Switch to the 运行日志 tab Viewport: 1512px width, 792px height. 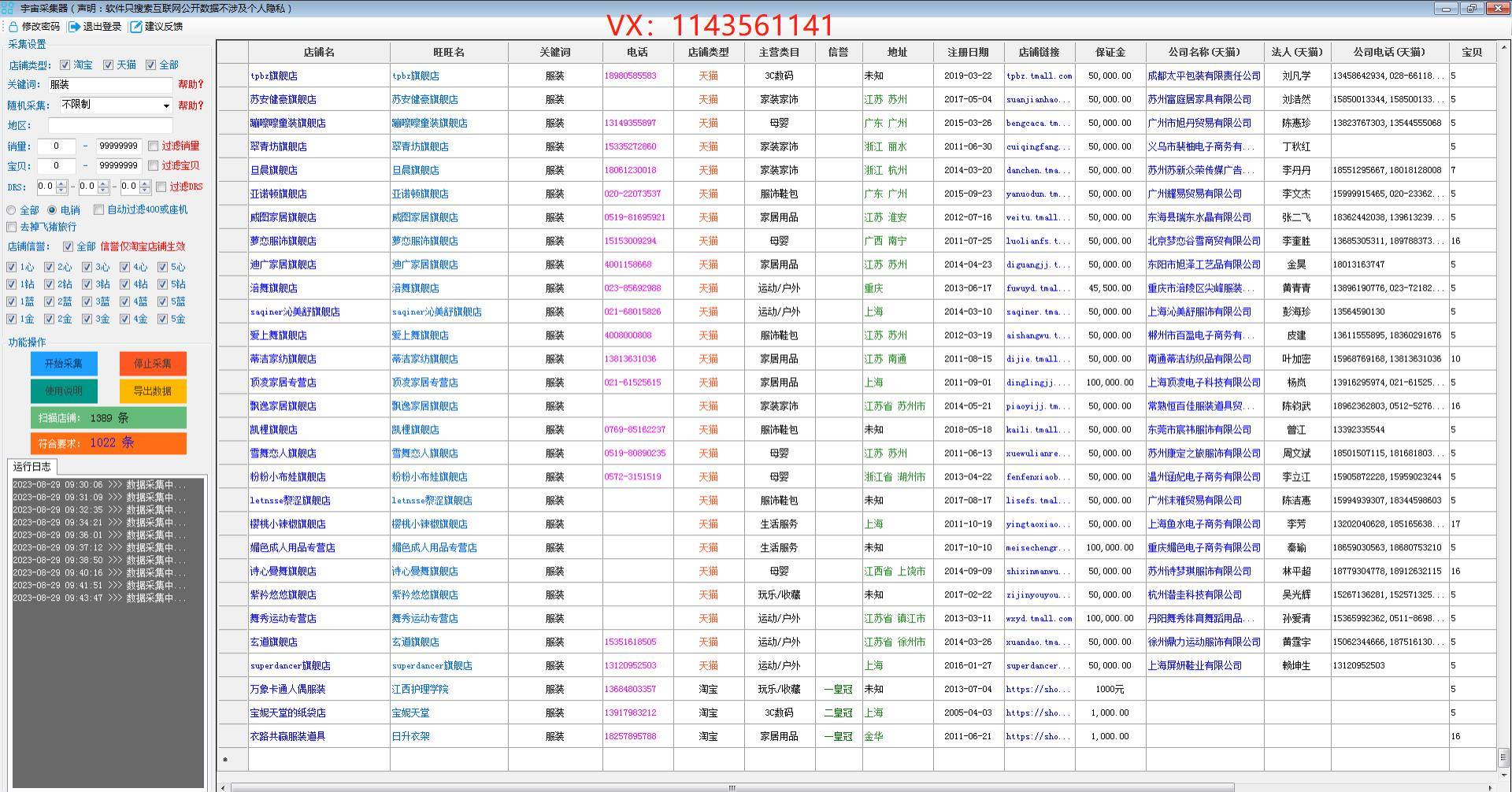(x=31, y=467)
